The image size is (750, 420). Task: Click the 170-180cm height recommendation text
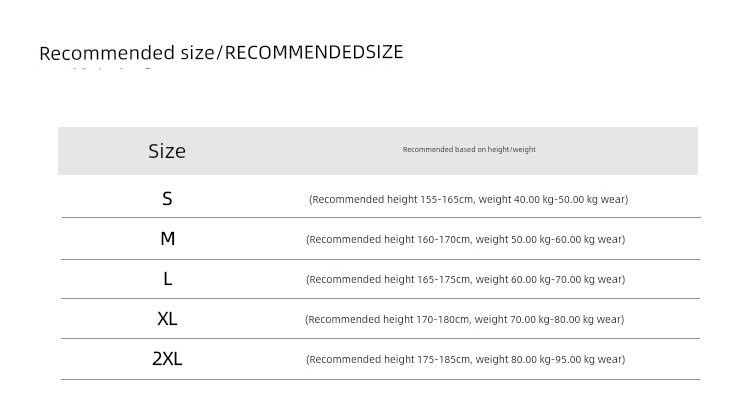464,319
